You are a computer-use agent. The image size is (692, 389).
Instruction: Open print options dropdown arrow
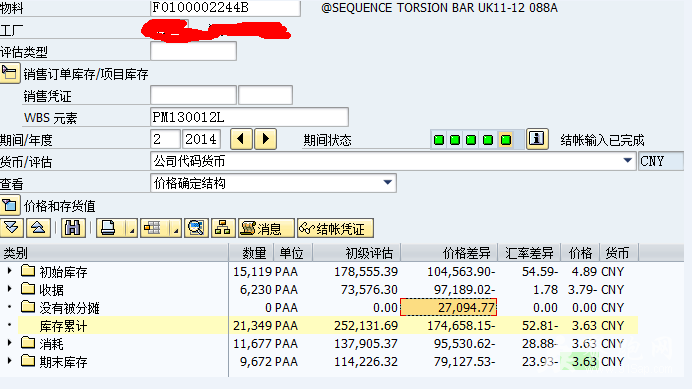coord(132,229)
